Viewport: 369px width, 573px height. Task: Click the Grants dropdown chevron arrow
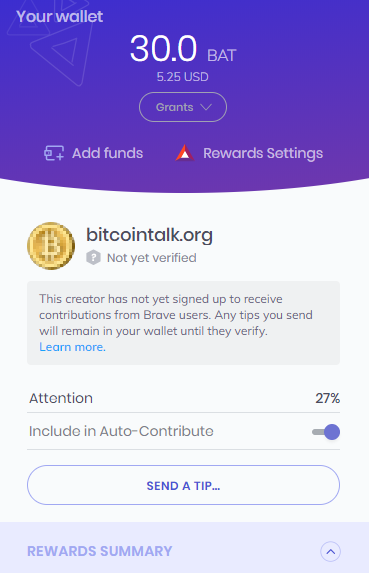click(x=206, y=107)
